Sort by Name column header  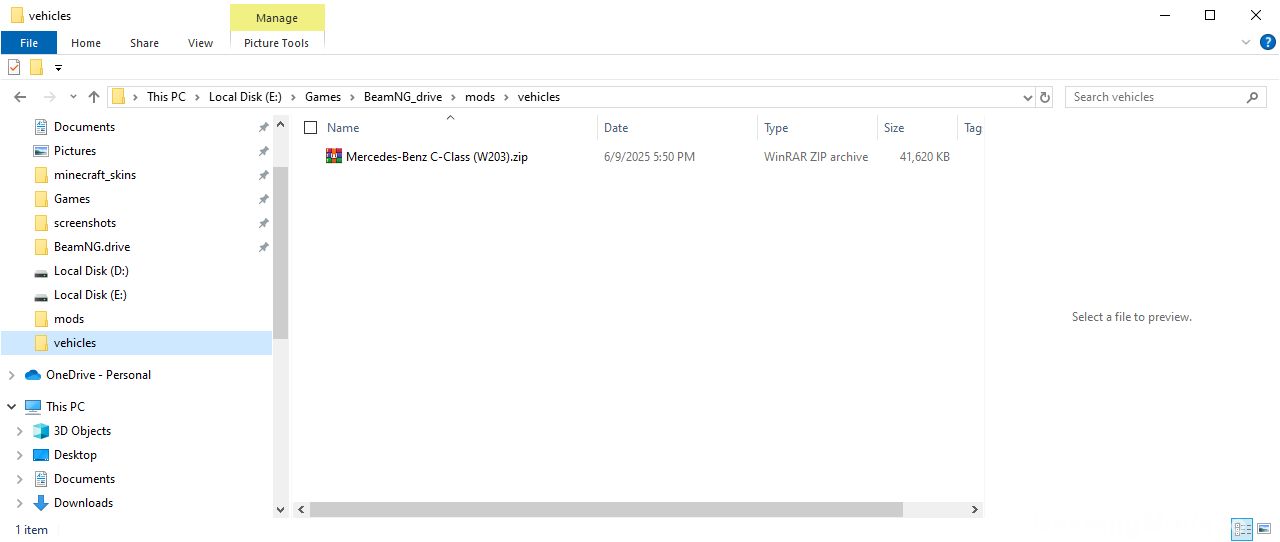pyautogui.click(x=343, y=128)
